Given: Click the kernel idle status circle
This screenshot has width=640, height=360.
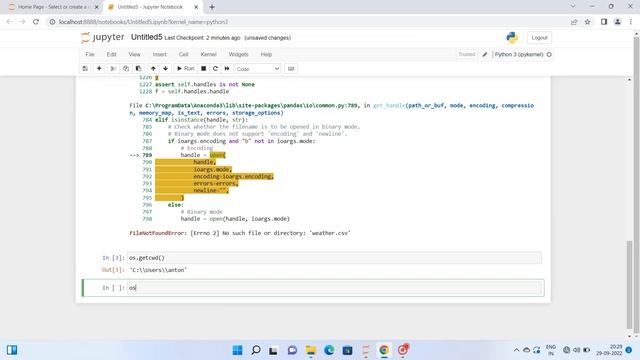Looking at the screenshot, I should [x=549, y=54].
